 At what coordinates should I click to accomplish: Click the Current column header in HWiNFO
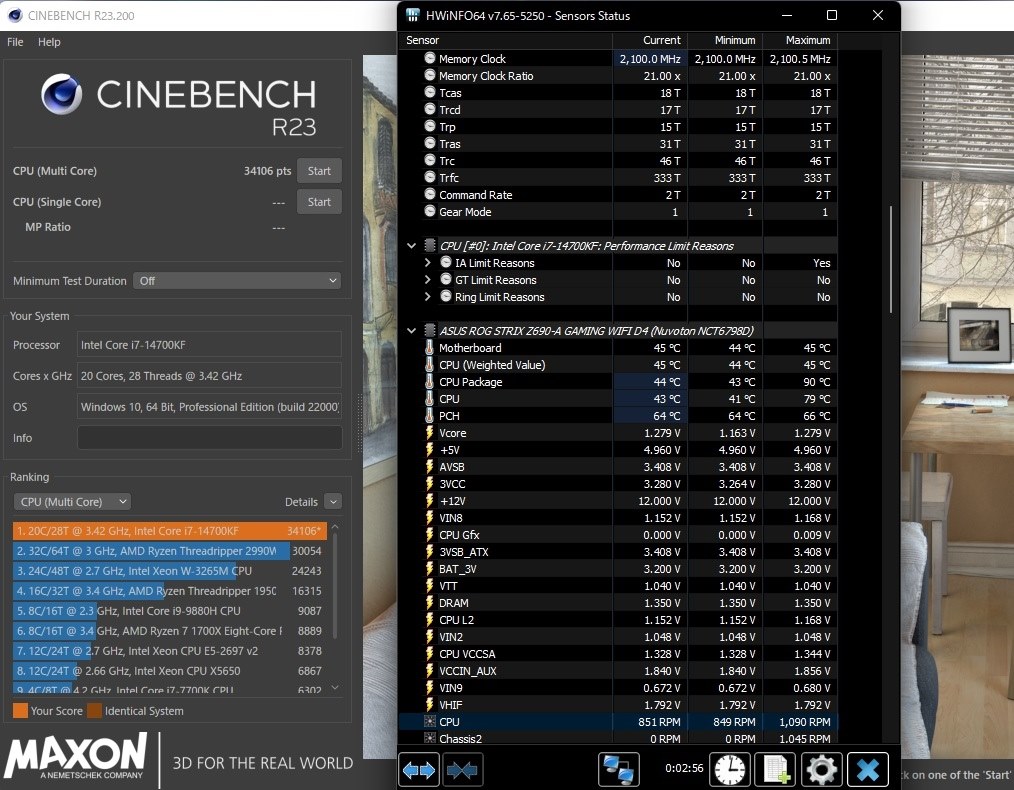click(649, 40)
